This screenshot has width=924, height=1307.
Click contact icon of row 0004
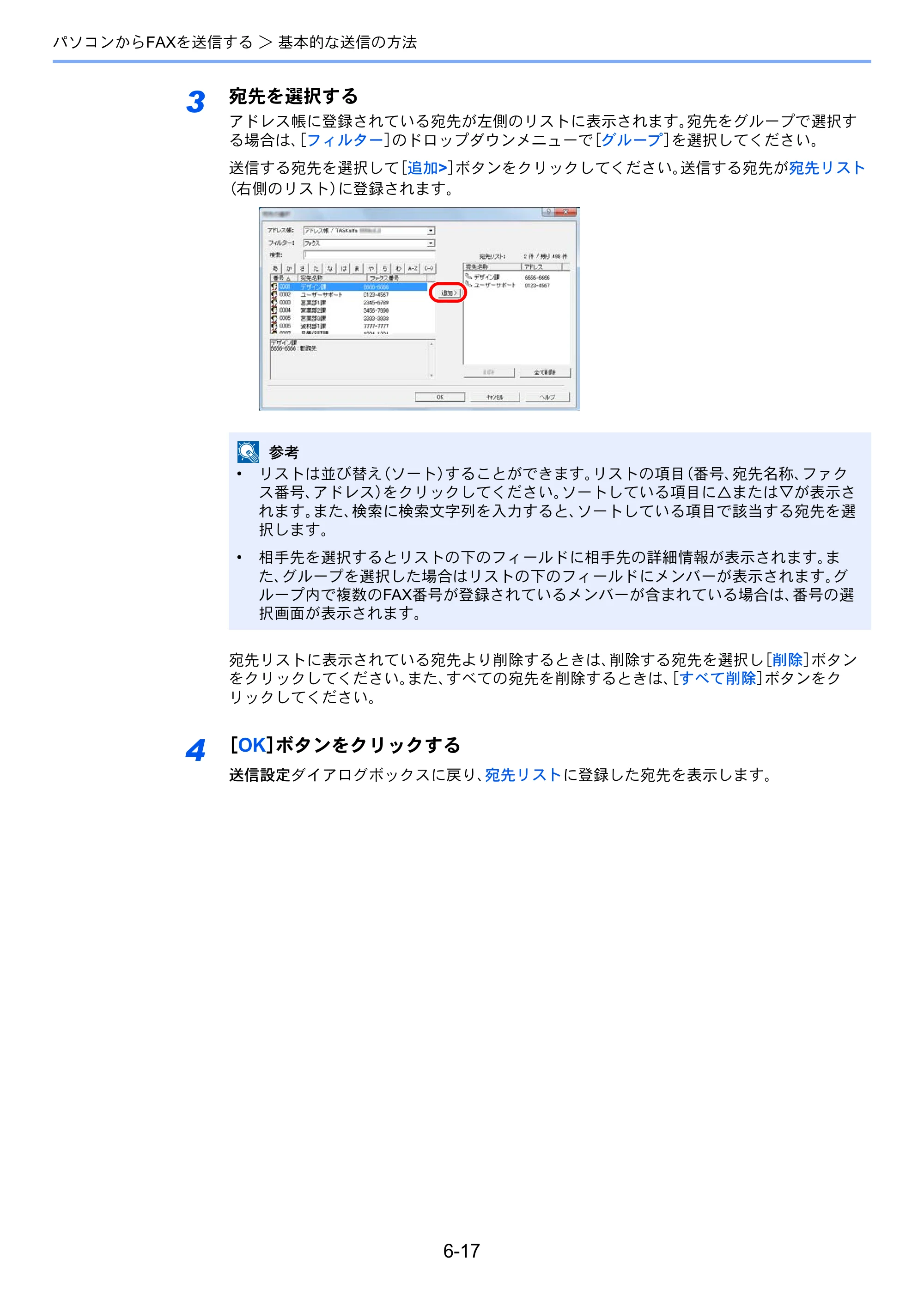(274, 310)
